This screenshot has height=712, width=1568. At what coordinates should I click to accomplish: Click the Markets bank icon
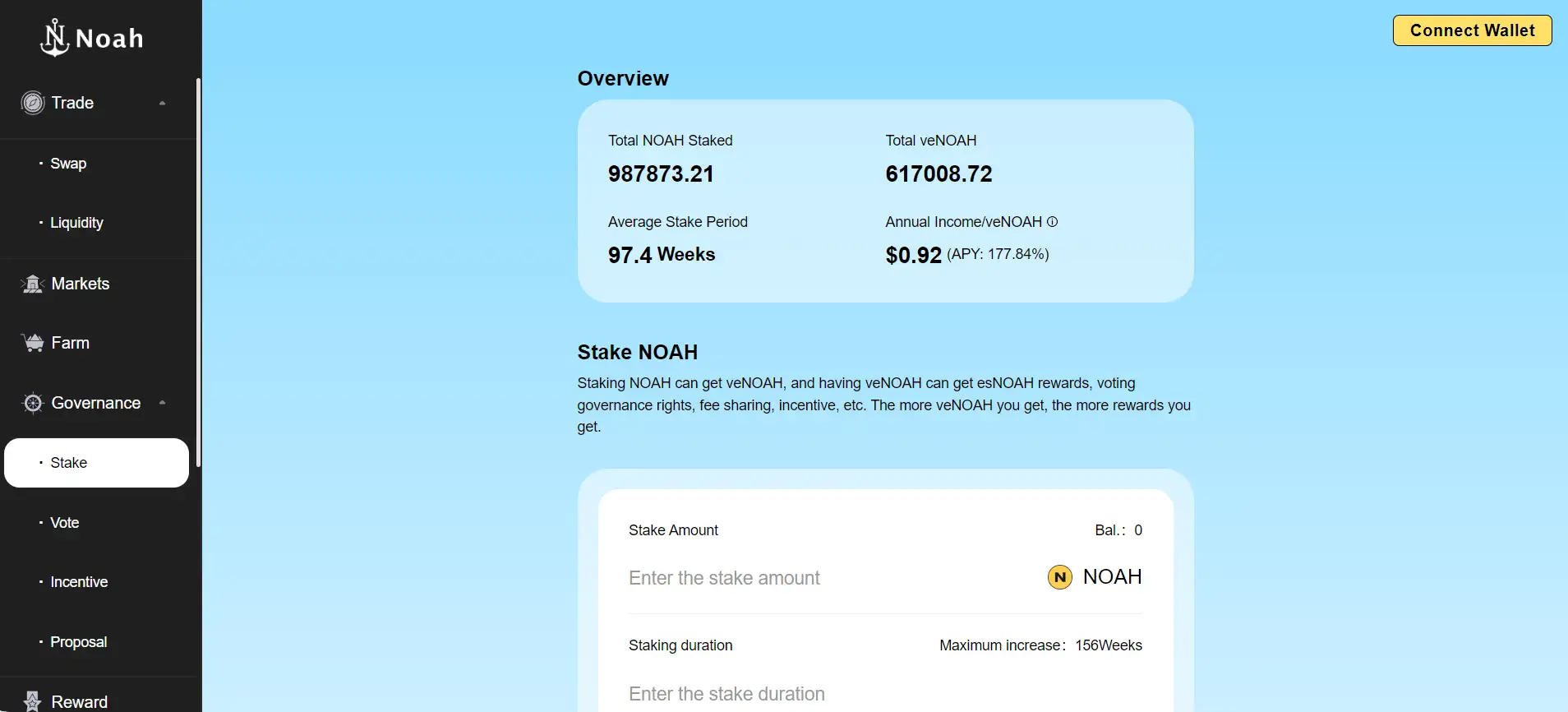[x=33, y=284]
